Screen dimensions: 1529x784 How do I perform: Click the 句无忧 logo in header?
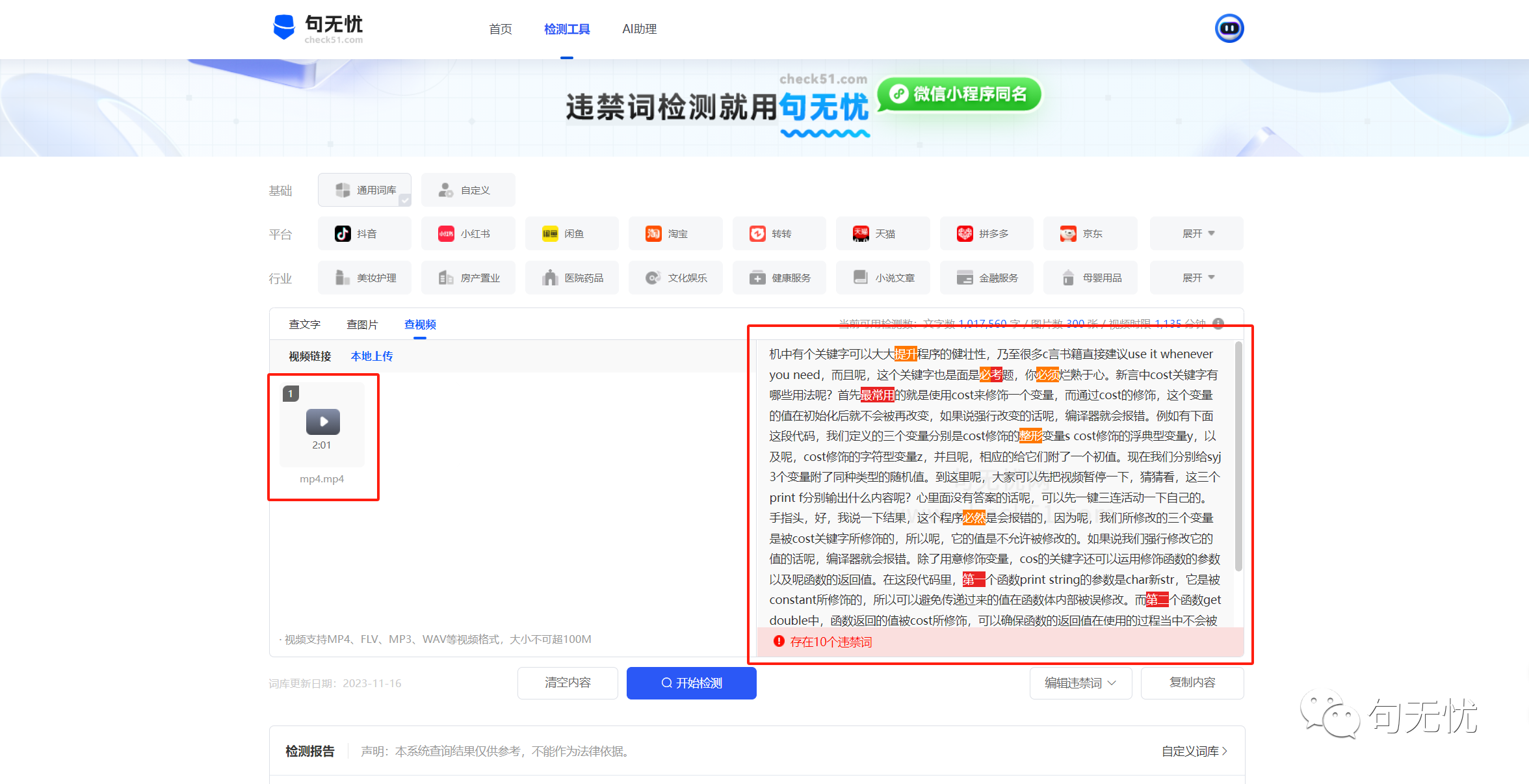(317, 29)
